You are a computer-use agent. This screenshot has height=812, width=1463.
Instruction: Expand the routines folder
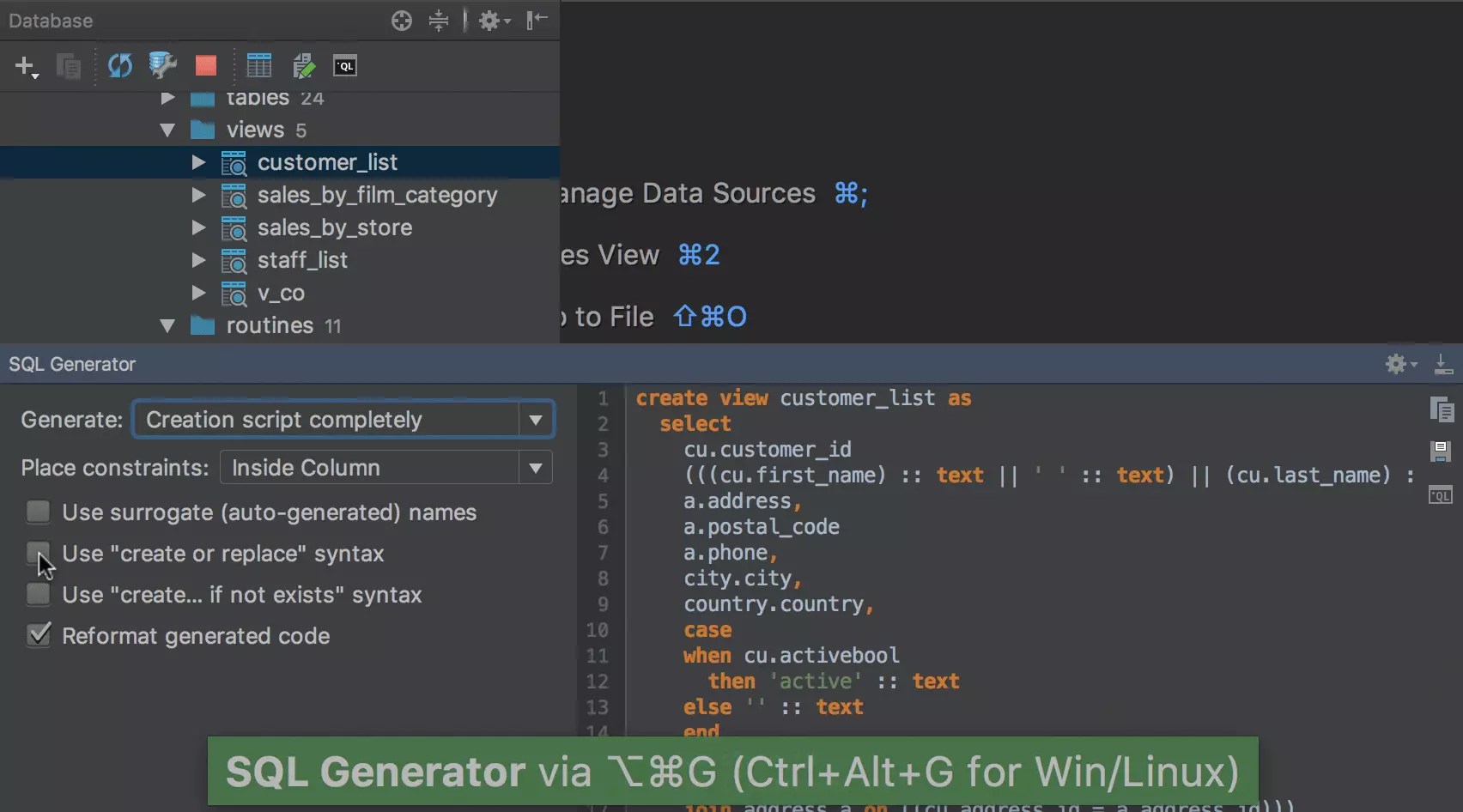click(168, 326)
